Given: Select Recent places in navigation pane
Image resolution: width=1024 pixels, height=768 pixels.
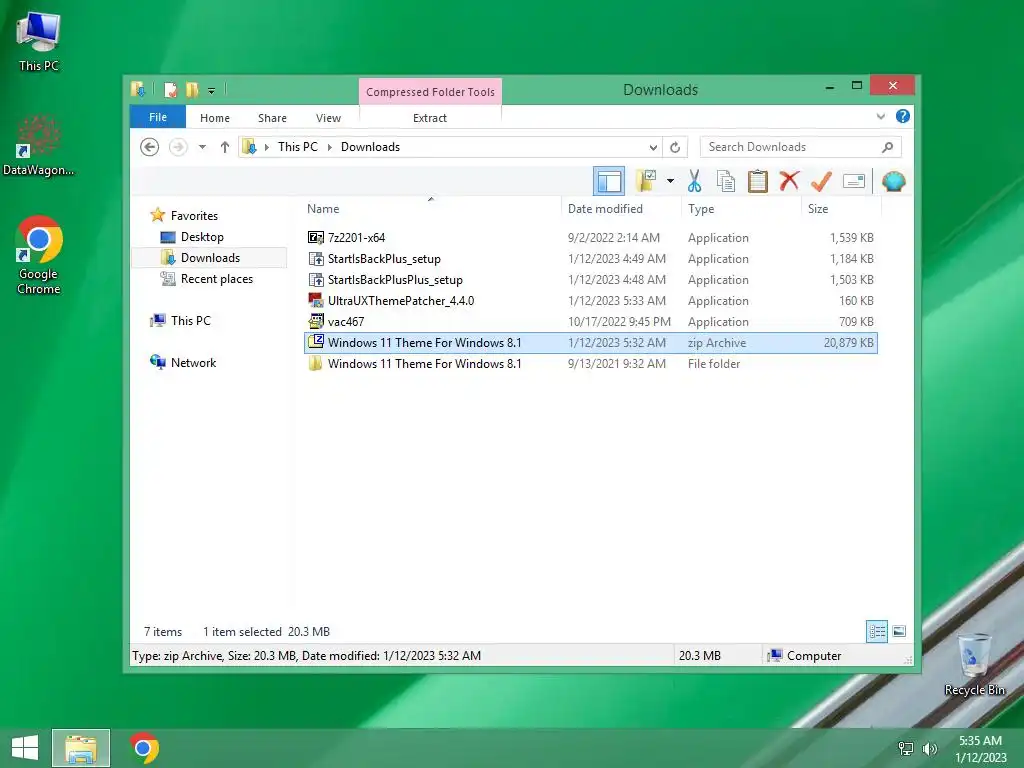Looking at the screenshot, I should click(x=216, y=279).
